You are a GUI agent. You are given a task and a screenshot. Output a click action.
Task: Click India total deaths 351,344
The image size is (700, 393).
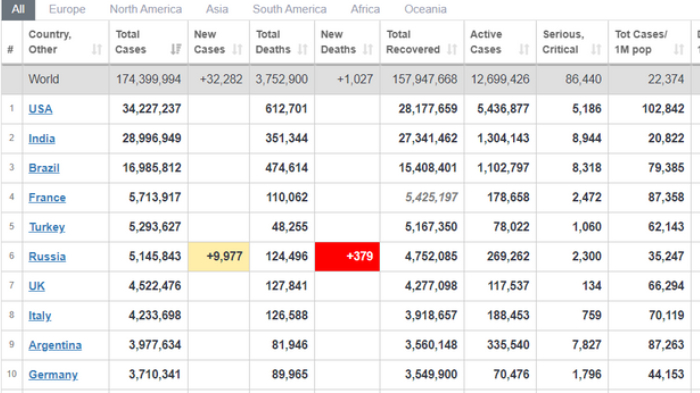point(287,138)
